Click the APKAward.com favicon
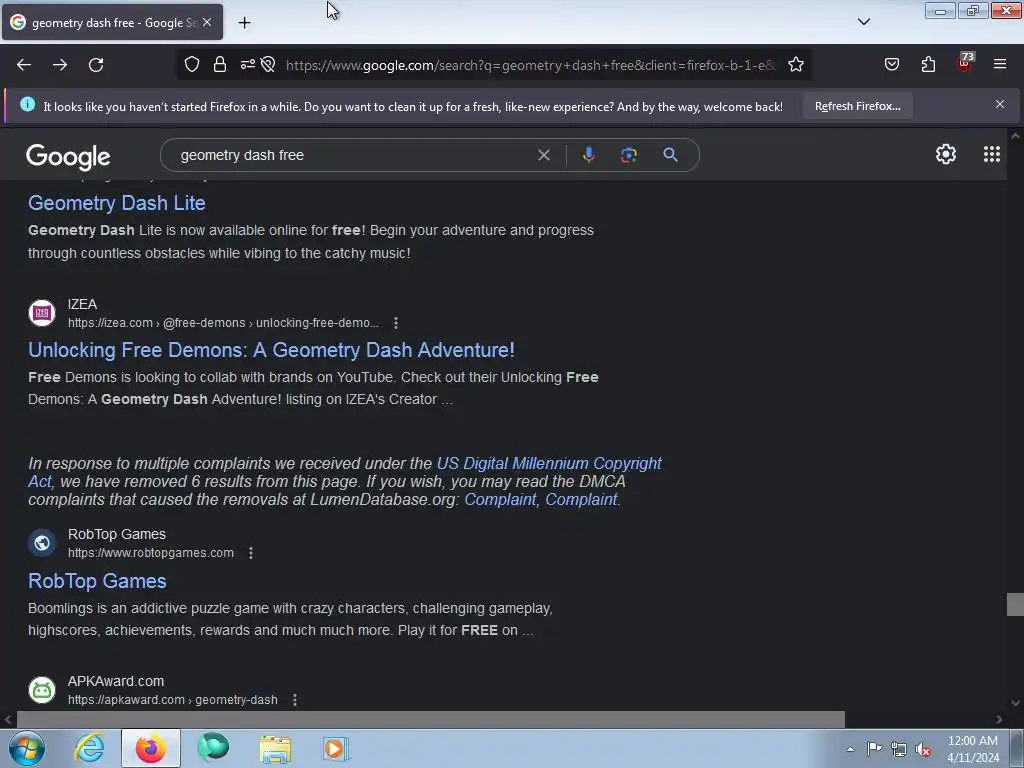The image size is (1024, 768). click(42, 690)
